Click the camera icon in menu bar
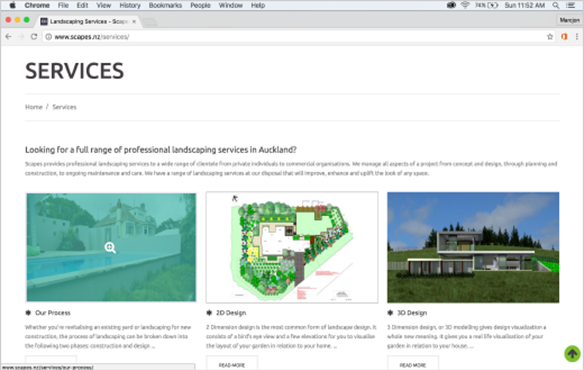584x370 pixels. click(x=451, y=5)
